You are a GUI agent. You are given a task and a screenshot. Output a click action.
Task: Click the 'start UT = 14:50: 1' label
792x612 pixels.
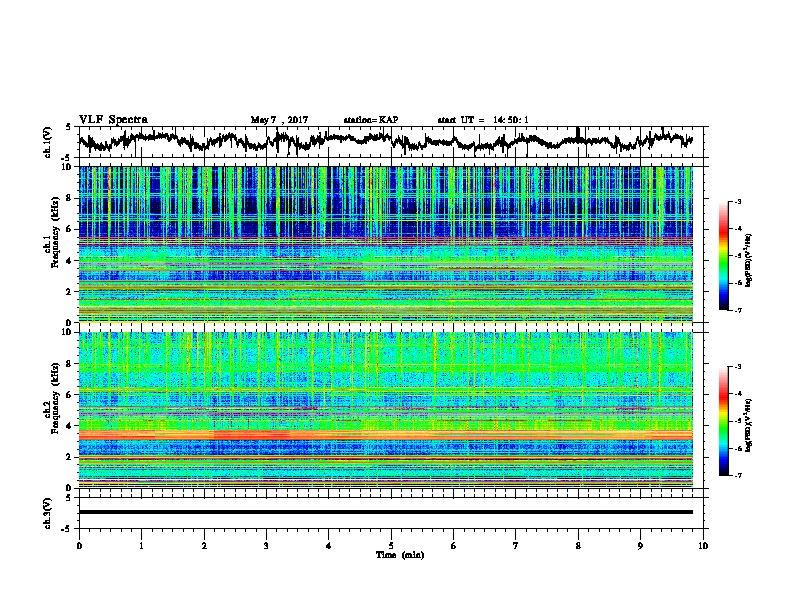click(x=483, y=120)
